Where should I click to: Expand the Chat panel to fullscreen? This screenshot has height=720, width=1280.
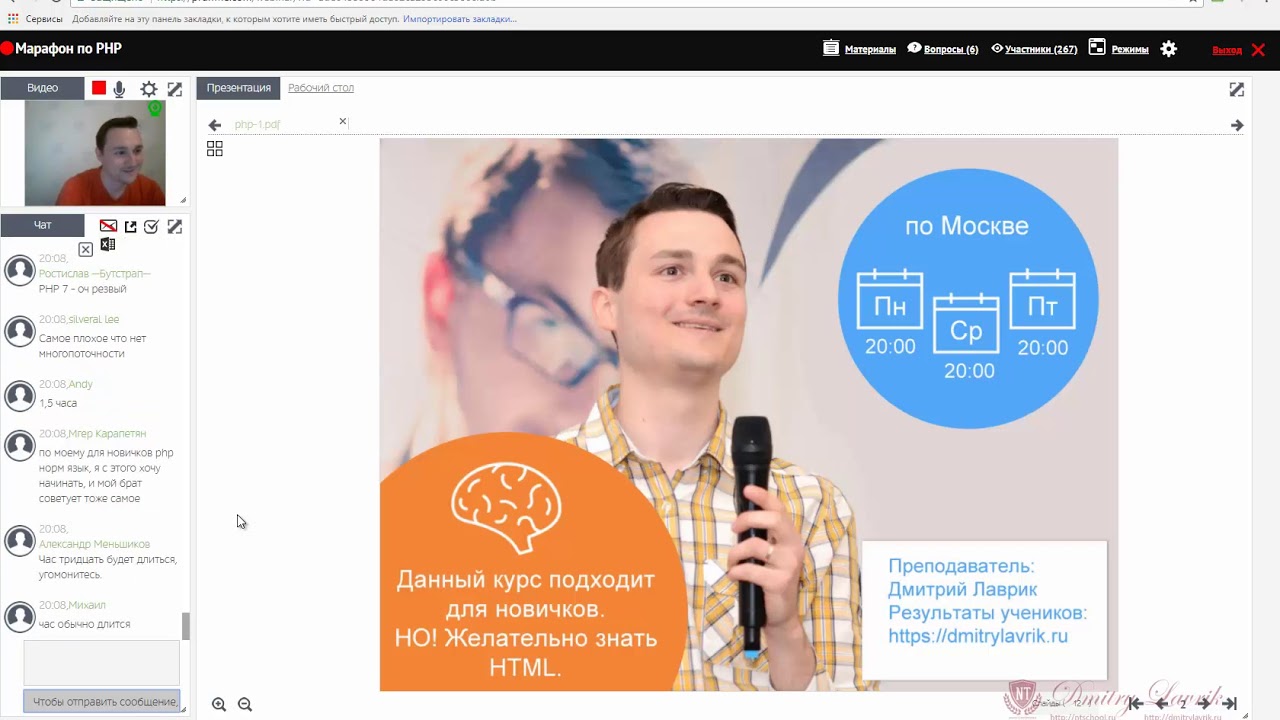click(175, 226)
